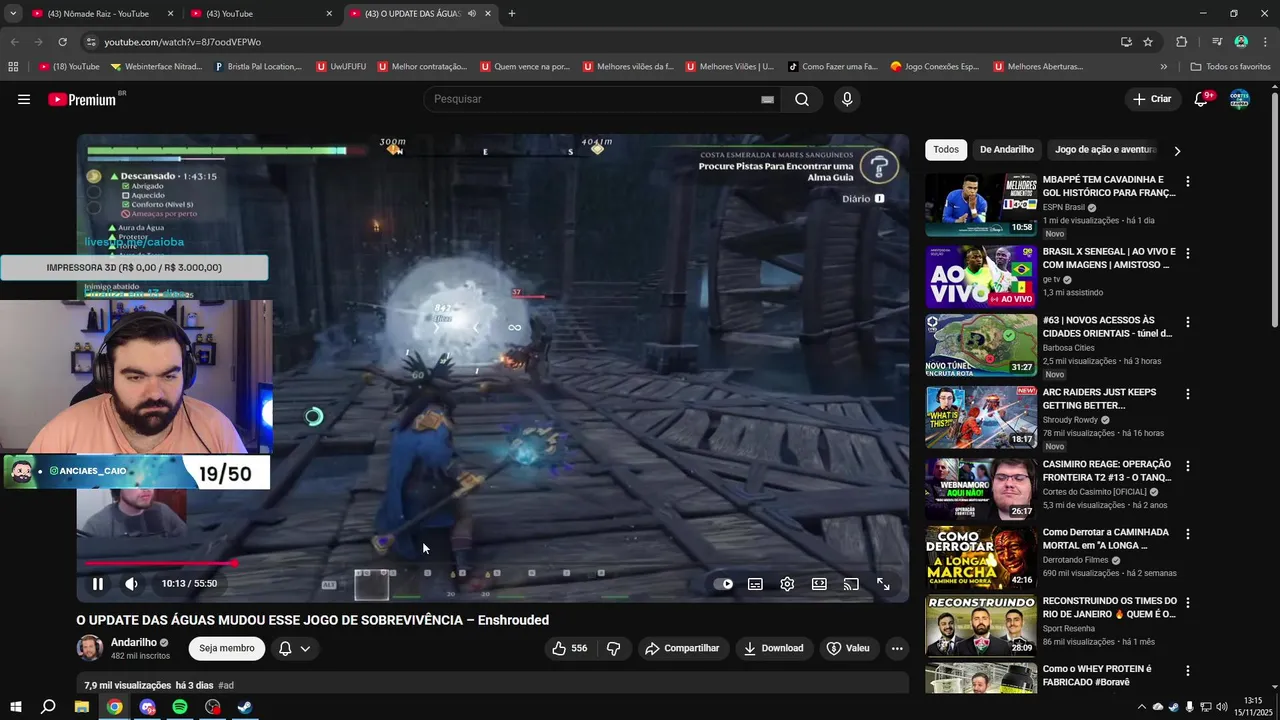Cast video to a TV

tap(851, 584)
